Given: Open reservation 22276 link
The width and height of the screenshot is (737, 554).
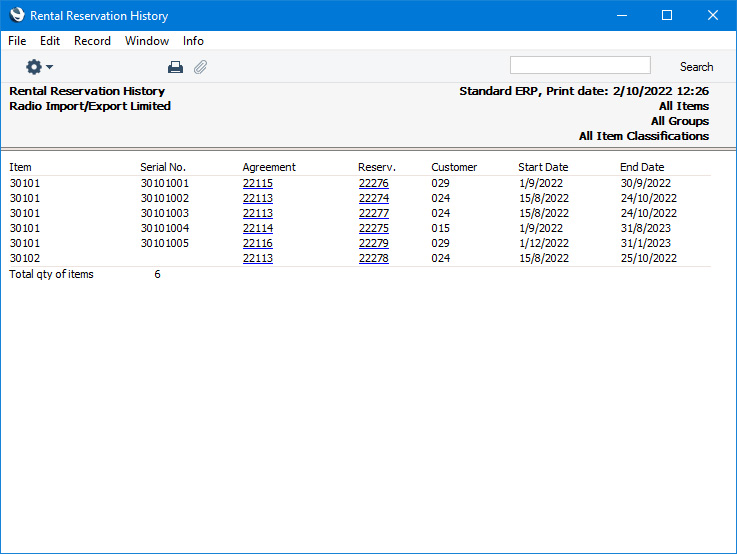Looking at the screenshot, I should click(374, 183).
